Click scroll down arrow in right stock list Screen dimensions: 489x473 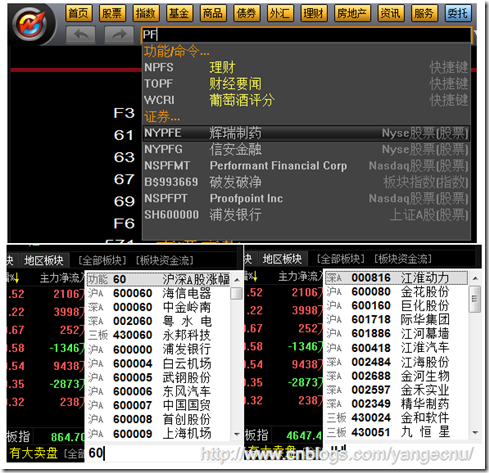tap(476, 433)
